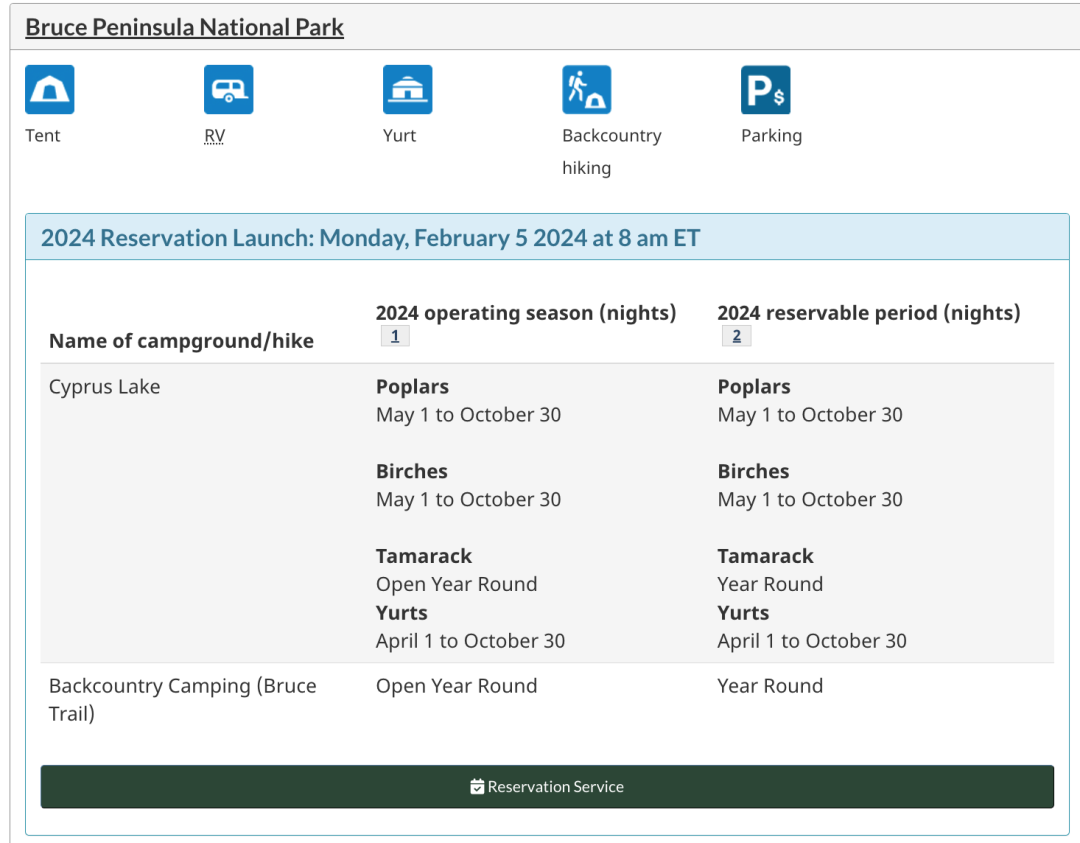Select the 2024 Reservation Launch heading
1080x843 pixels.
[371, 238]
